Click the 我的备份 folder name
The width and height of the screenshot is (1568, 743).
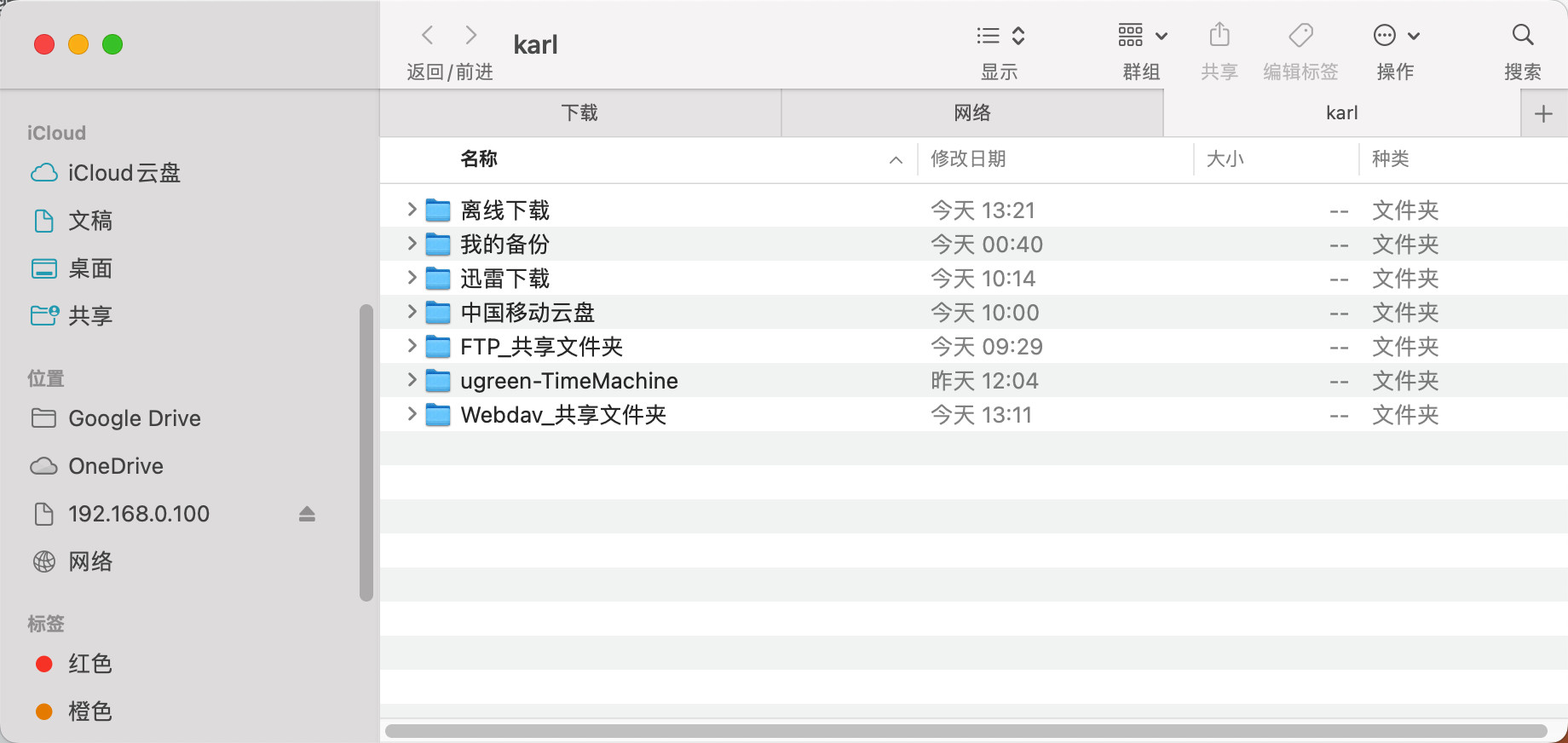click(x=505, y=245)
